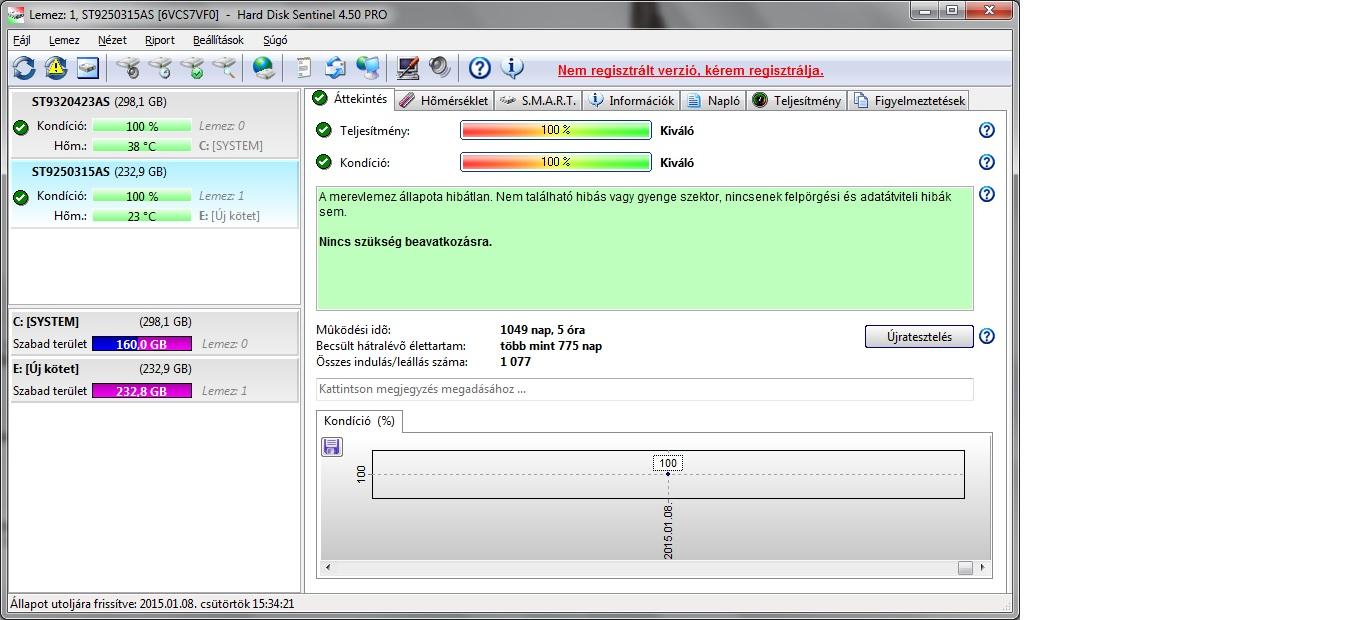Click help icon beside green status text

tap(987, 194)
